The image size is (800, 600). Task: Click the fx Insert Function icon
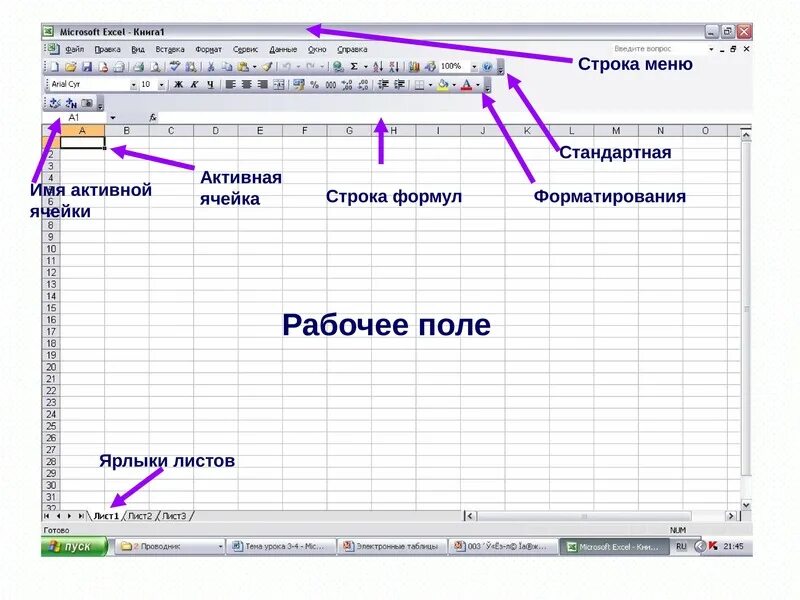click(153, 117)
